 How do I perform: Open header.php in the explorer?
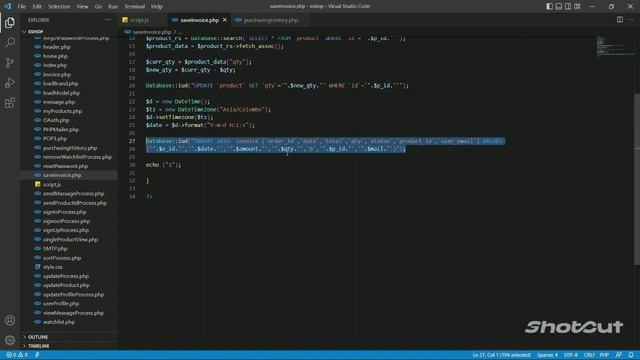coord(57,47)
